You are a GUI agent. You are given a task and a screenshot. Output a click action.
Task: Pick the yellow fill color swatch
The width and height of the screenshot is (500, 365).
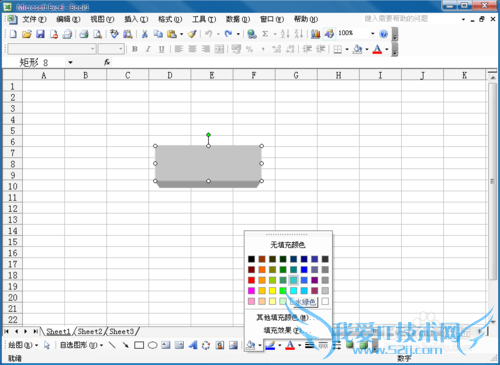click(273, 291)
